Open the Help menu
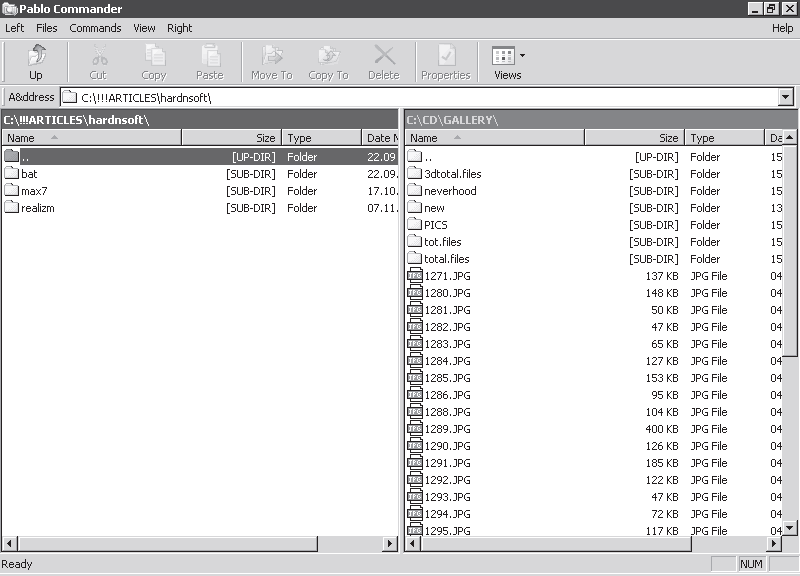The height and width of the screenshot is (576, 800). (782, 28)
